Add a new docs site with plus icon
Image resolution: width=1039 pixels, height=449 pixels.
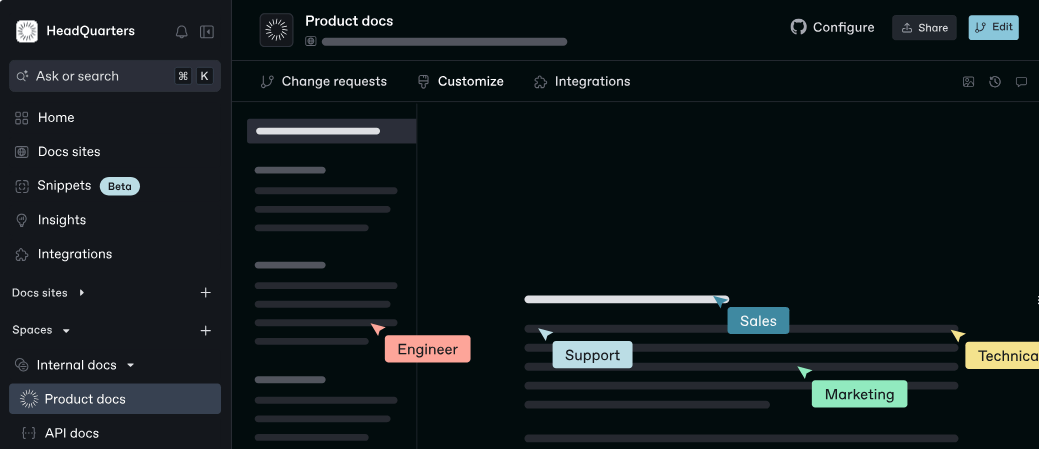(206, 293)
